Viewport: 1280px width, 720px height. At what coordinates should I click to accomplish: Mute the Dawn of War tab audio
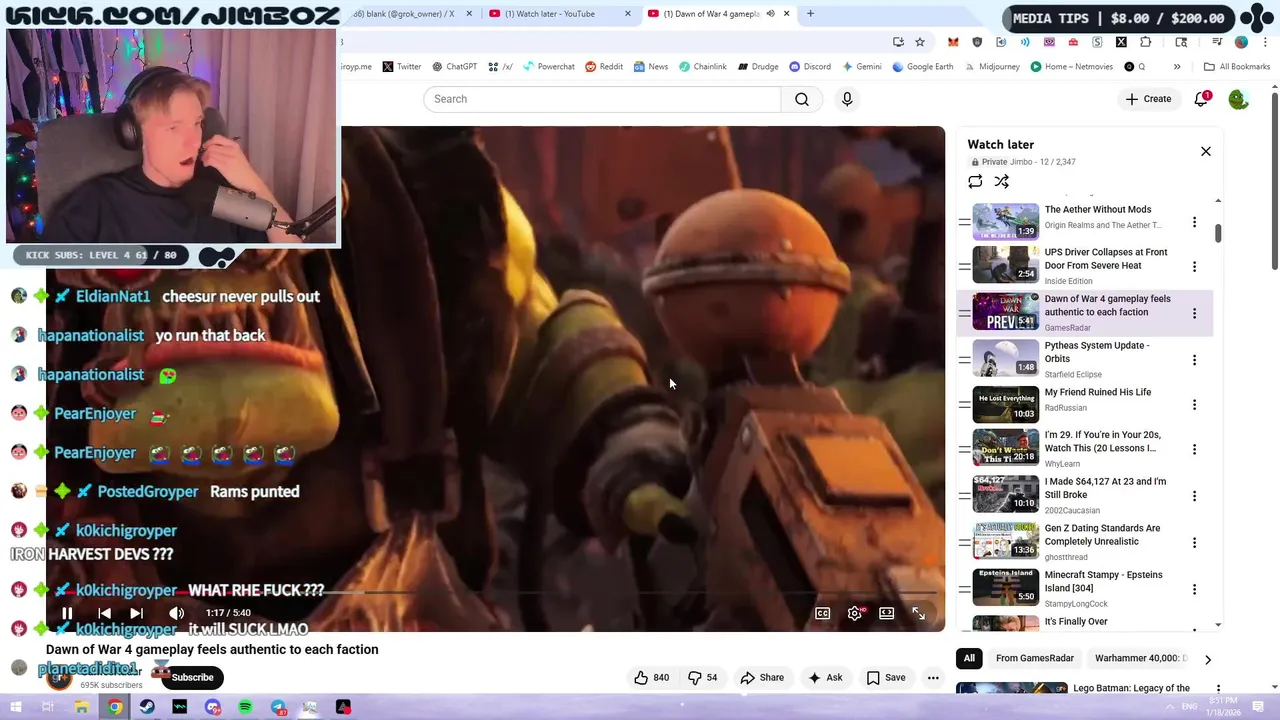pos(770,14)
